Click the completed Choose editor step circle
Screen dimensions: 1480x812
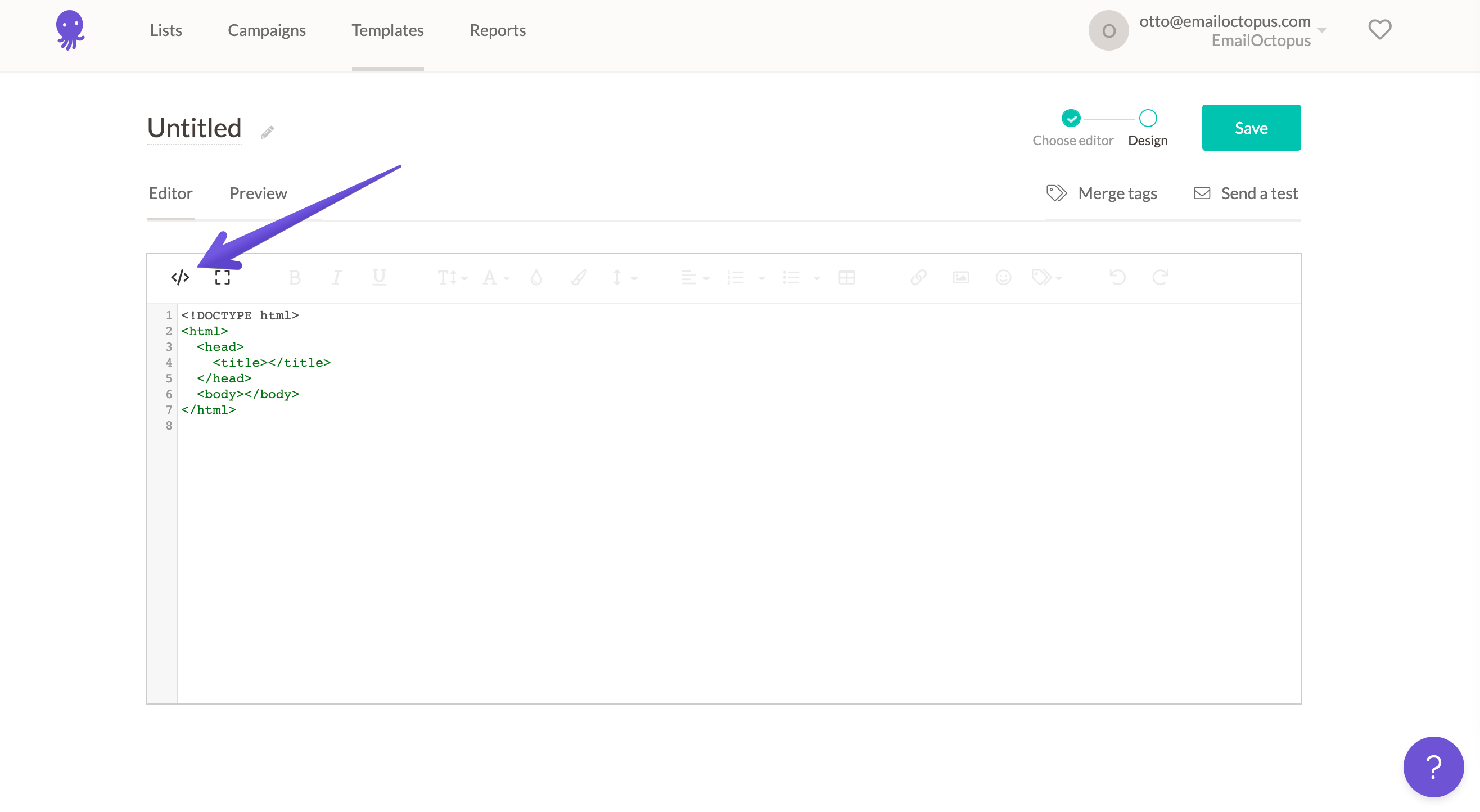click(x=1071, y=119)
